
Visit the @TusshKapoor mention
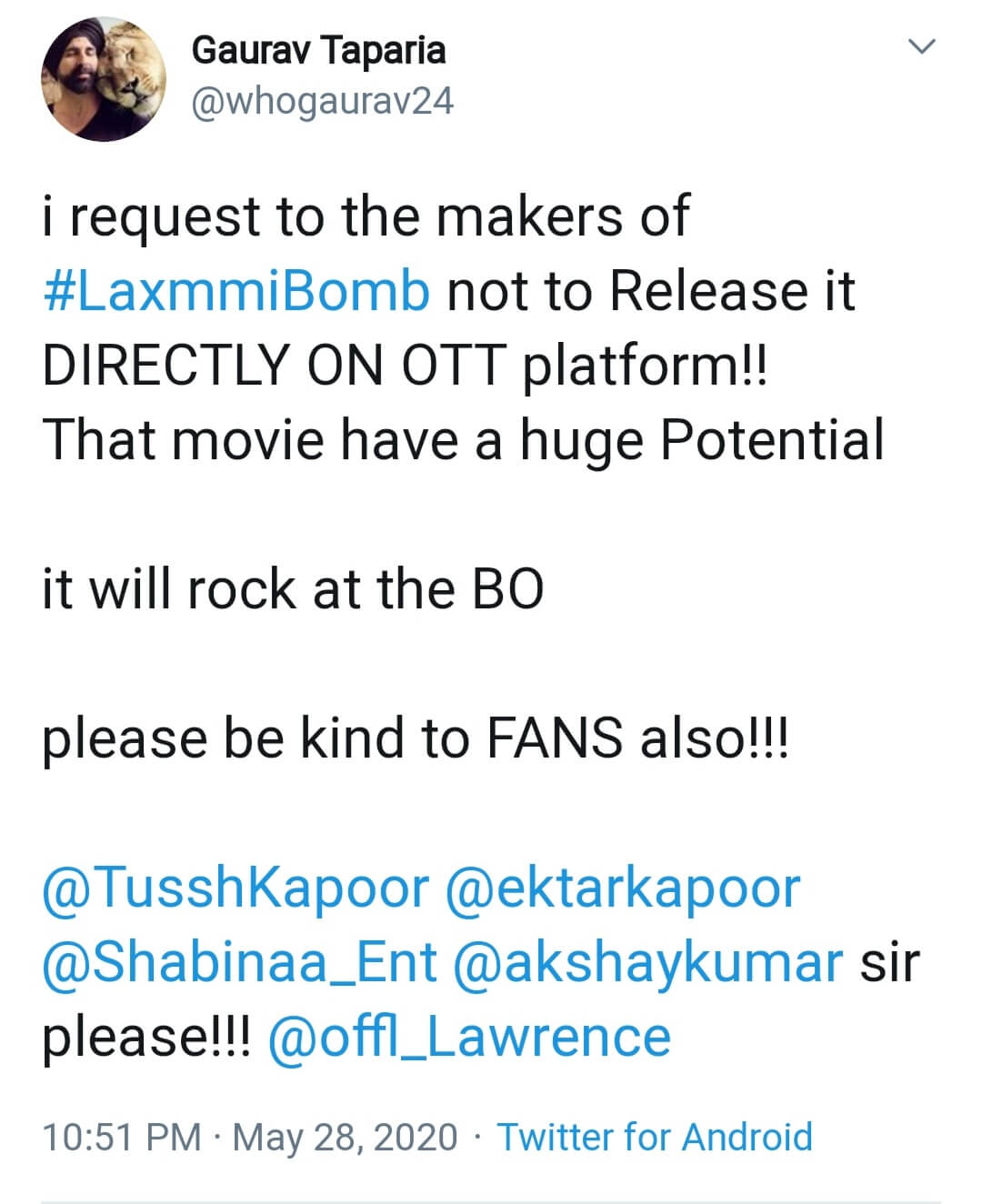(235, 888)
